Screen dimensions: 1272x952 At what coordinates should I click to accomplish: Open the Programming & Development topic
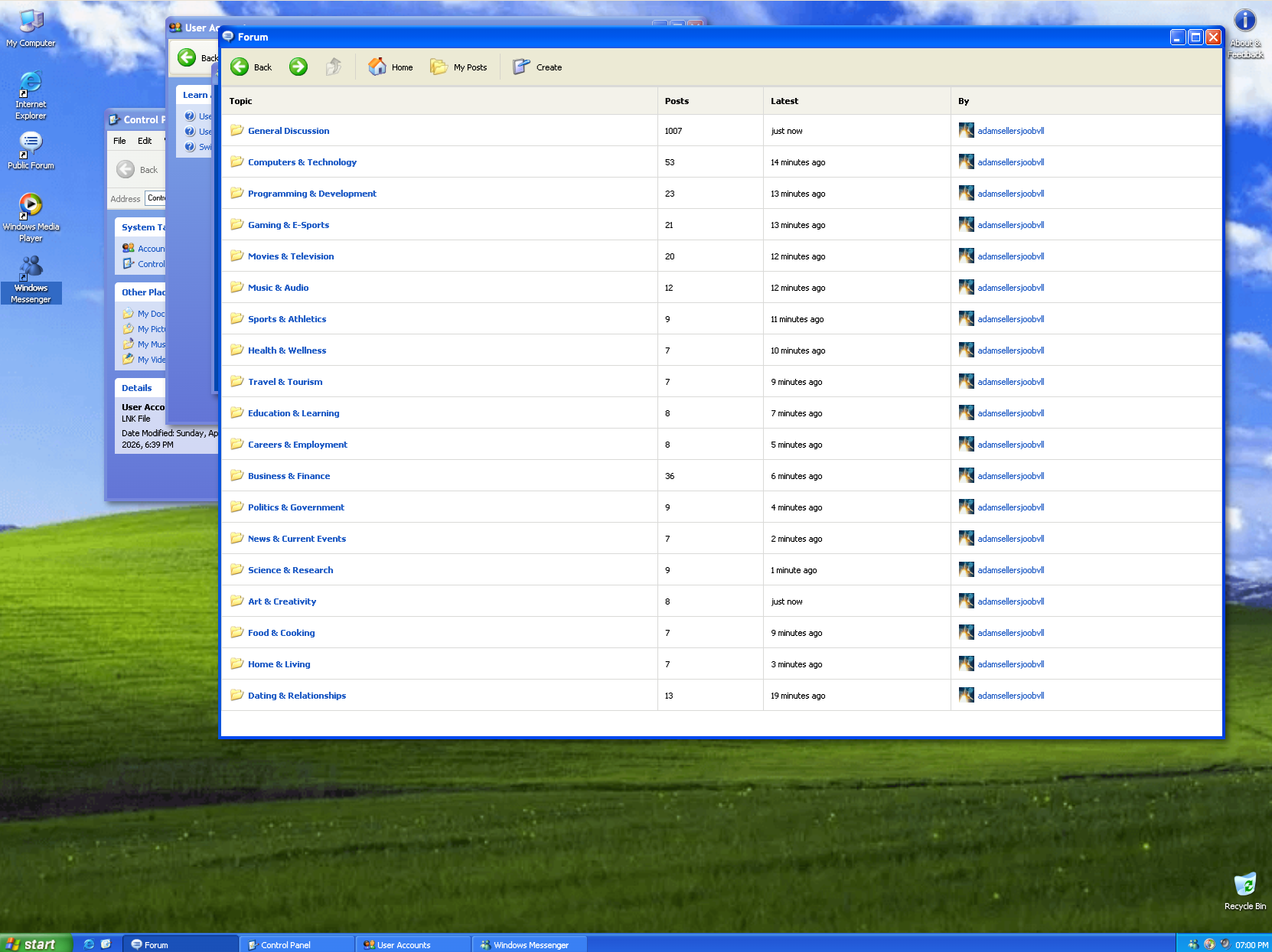click(x=311, y=194)
